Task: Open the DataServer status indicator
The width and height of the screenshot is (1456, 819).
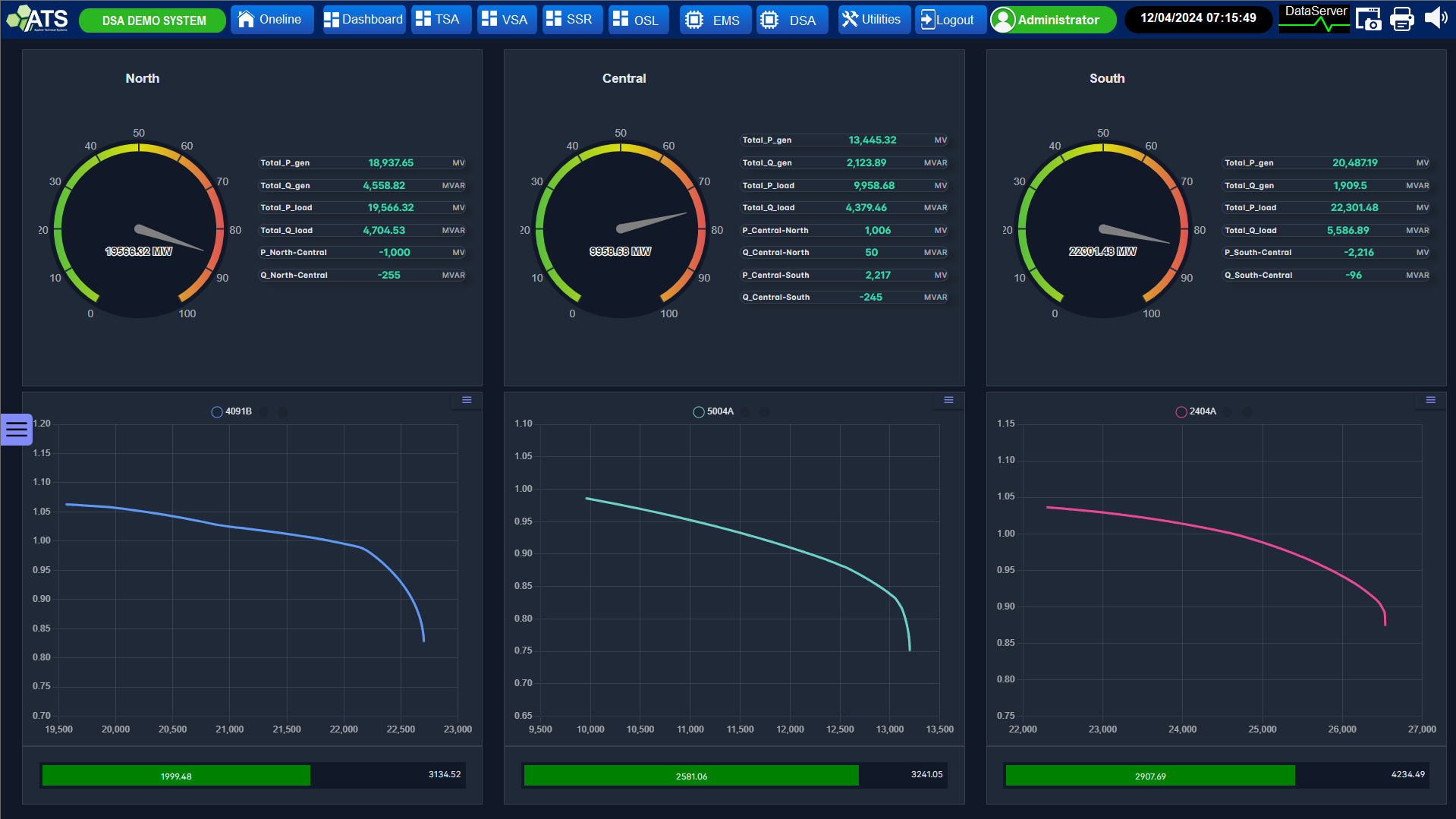Action: [1315, 18]
